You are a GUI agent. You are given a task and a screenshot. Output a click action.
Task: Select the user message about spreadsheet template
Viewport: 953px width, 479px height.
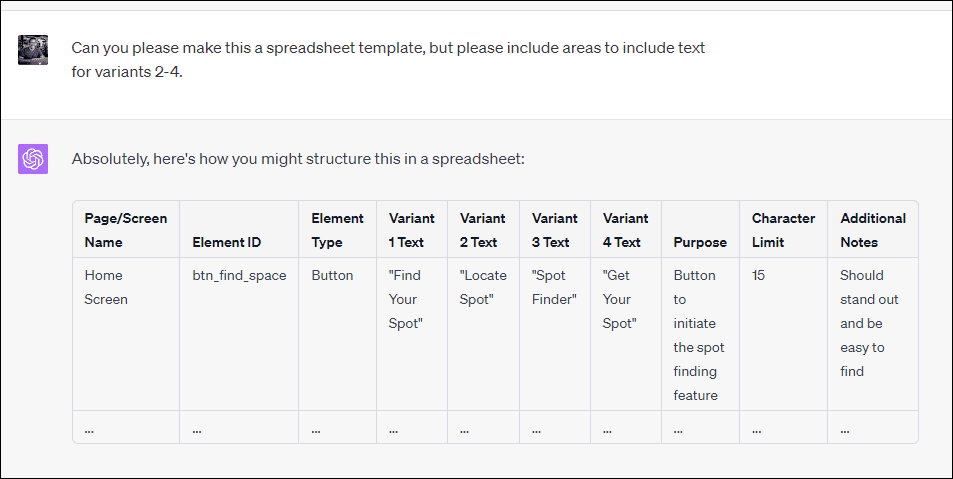[388, 60]
